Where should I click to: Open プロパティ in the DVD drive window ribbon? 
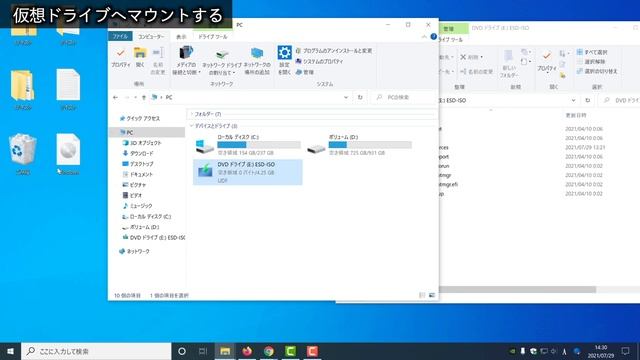(547, 62)
